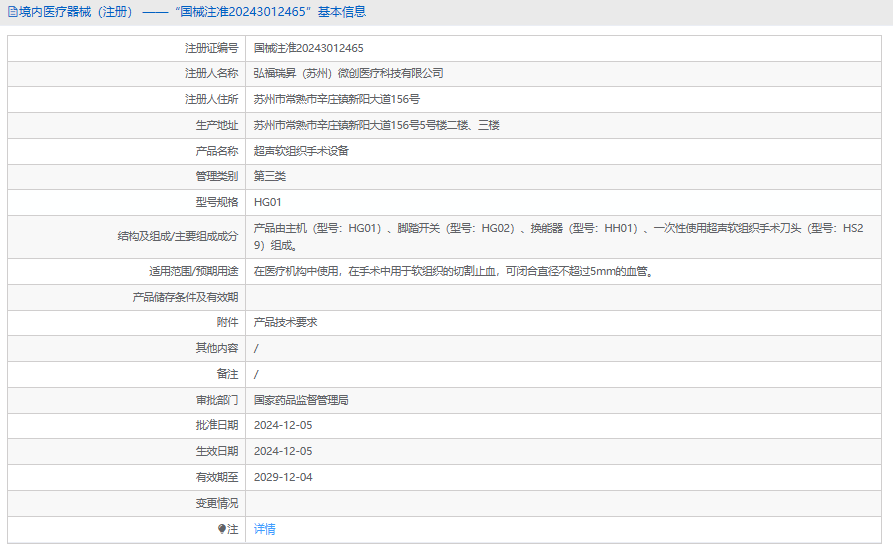Open the 详情 link
Screen dimensions: 893x548
264,529
